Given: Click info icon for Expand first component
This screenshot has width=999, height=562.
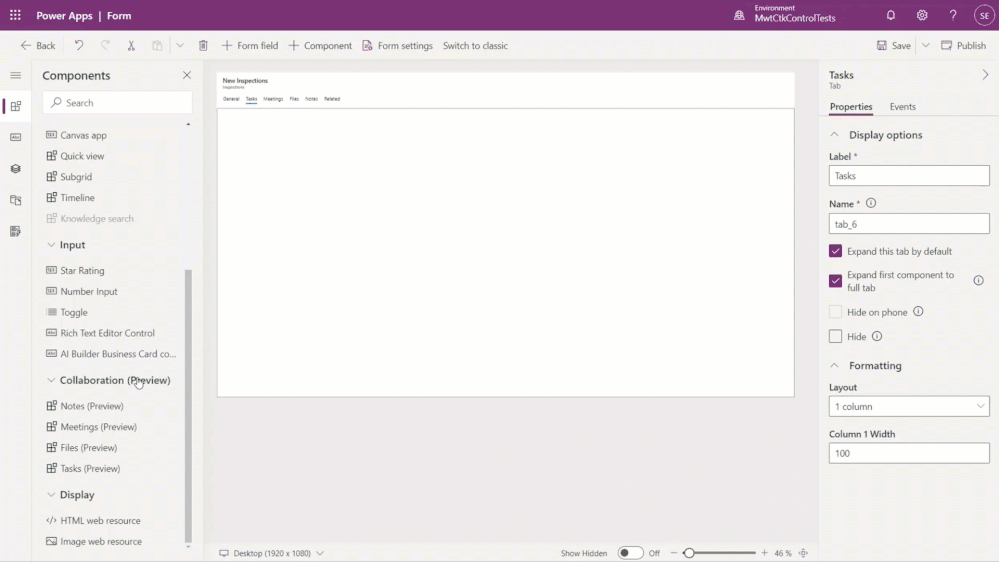Looking at the screenshot, I should tap(979, 280).
